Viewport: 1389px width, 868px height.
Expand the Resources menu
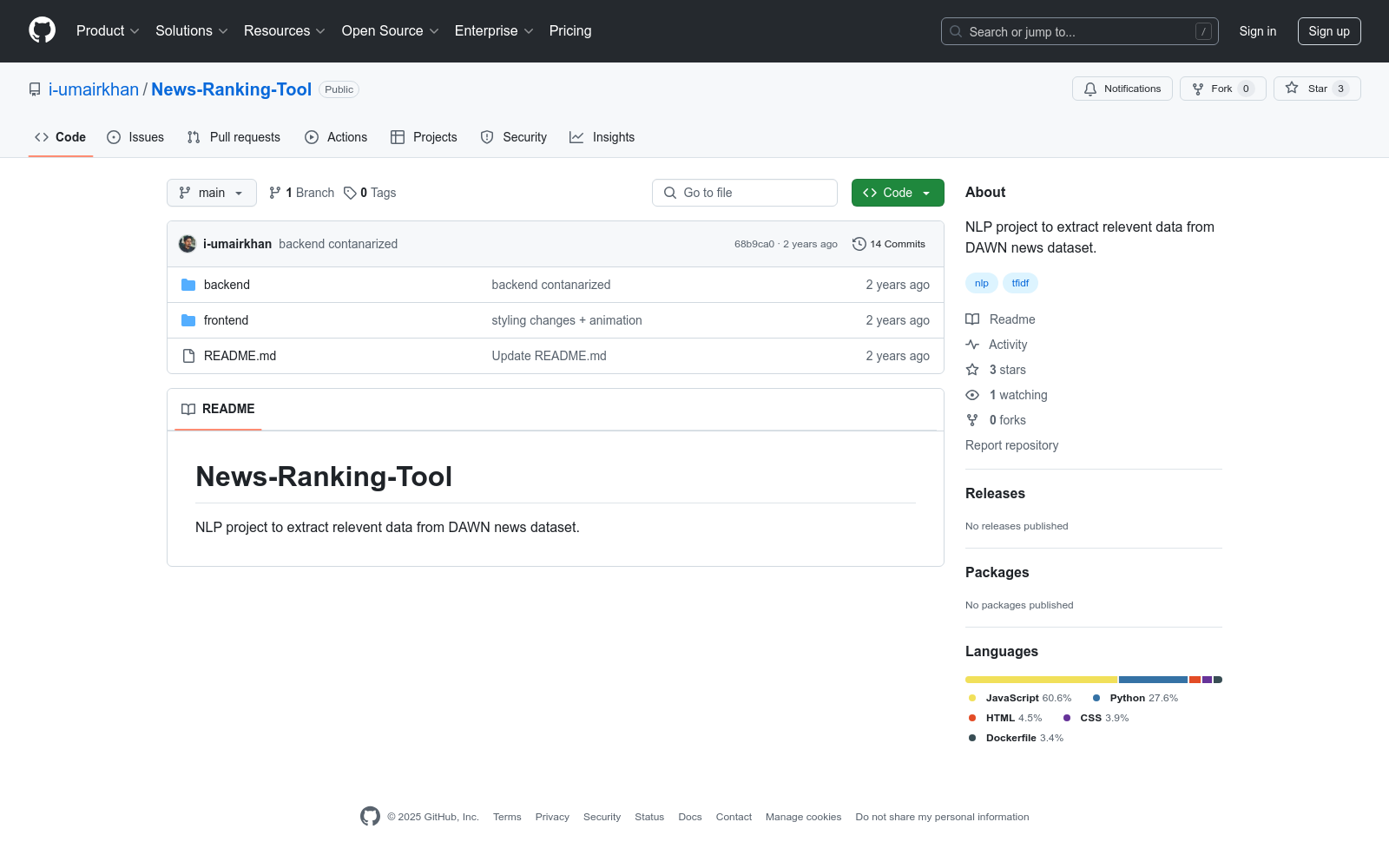point(285,30)
